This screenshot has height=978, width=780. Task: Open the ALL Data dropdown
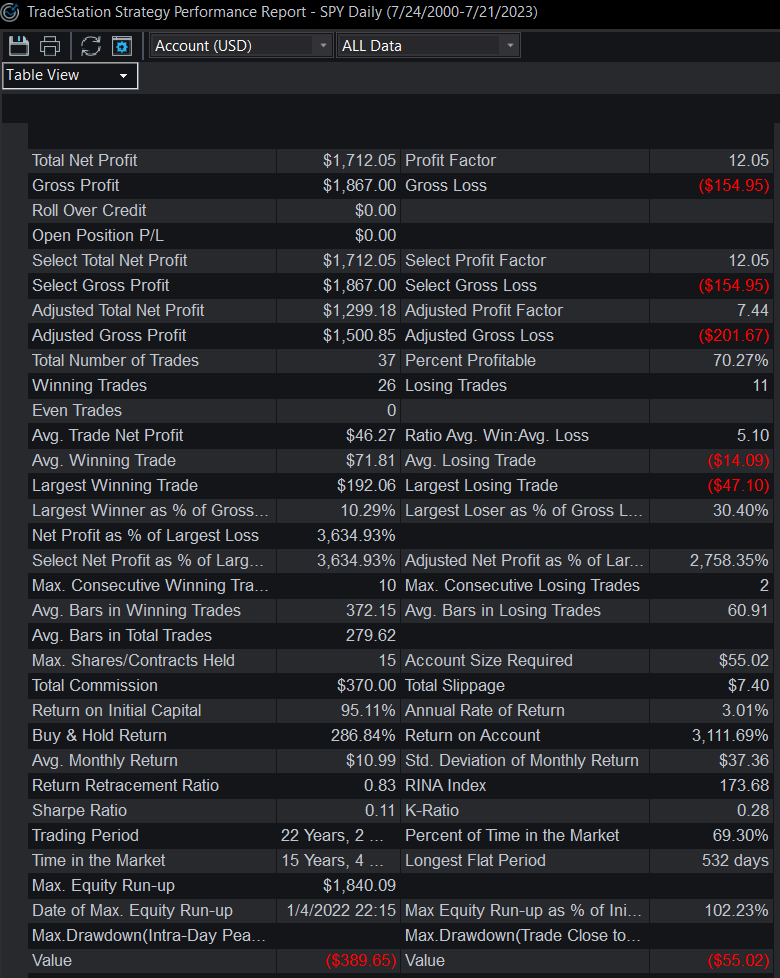pyautogui.click(x=428, y=46)
